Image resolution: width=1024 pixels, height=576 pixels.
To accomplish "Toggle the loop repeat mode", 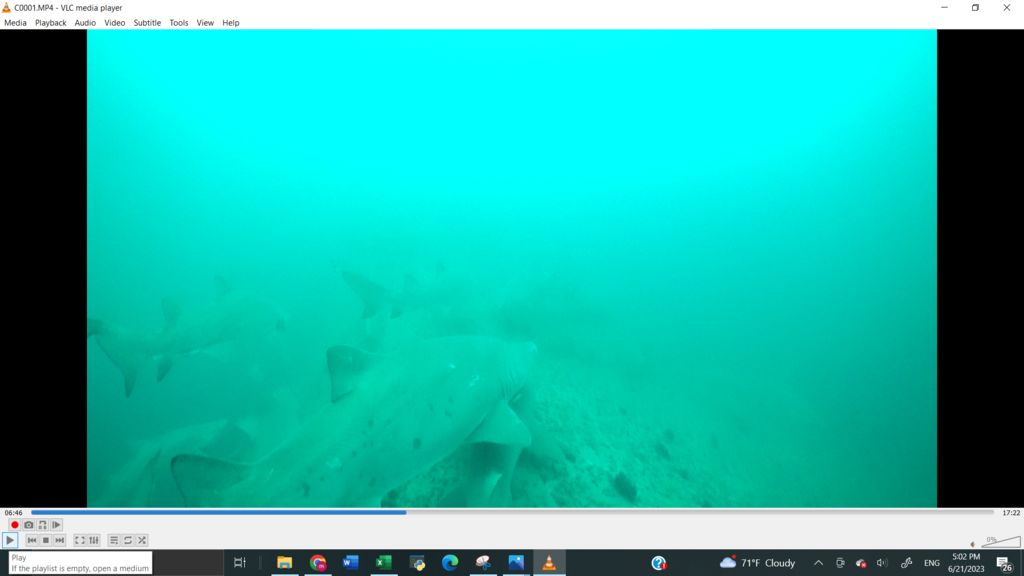I will pyautogui.click(x=128, y=540).
